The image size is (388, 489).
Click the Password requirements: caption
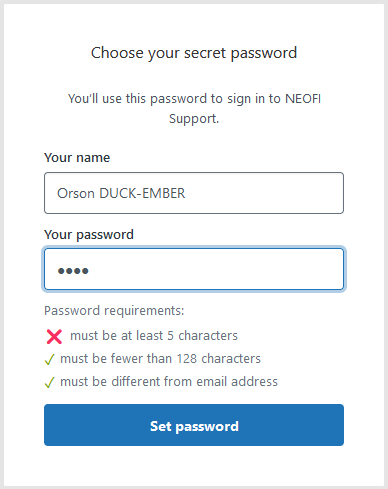(x=114, y=311)
